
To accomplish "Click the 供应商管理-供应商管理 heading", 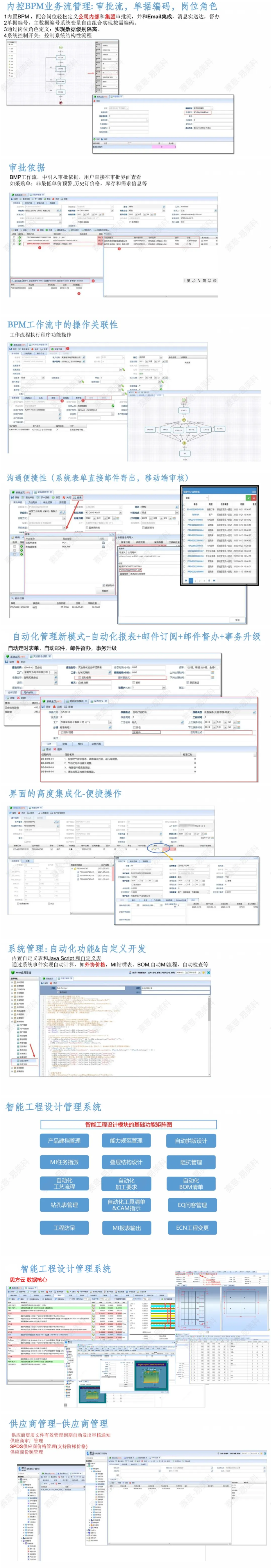I will pyautogui.click(x=58, y=1424).
